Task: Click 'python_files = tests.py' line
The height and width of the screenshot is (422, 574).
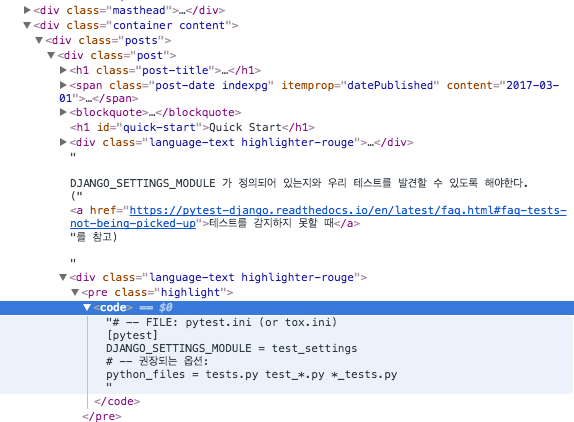Action: (252, 374)
